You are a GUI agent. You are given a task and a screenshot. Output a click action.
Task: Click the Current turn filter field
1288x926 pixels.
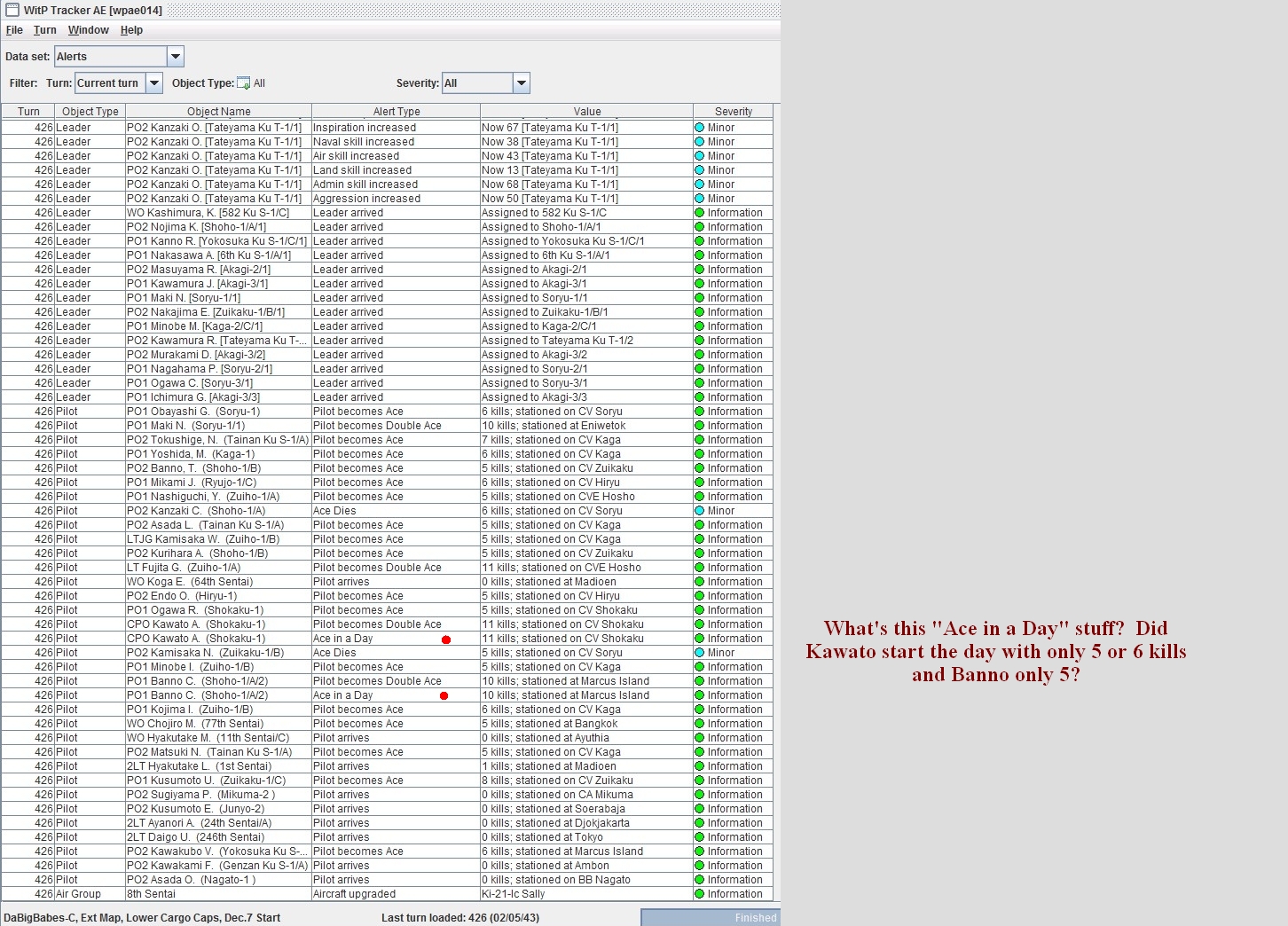[x=111, y=83]
